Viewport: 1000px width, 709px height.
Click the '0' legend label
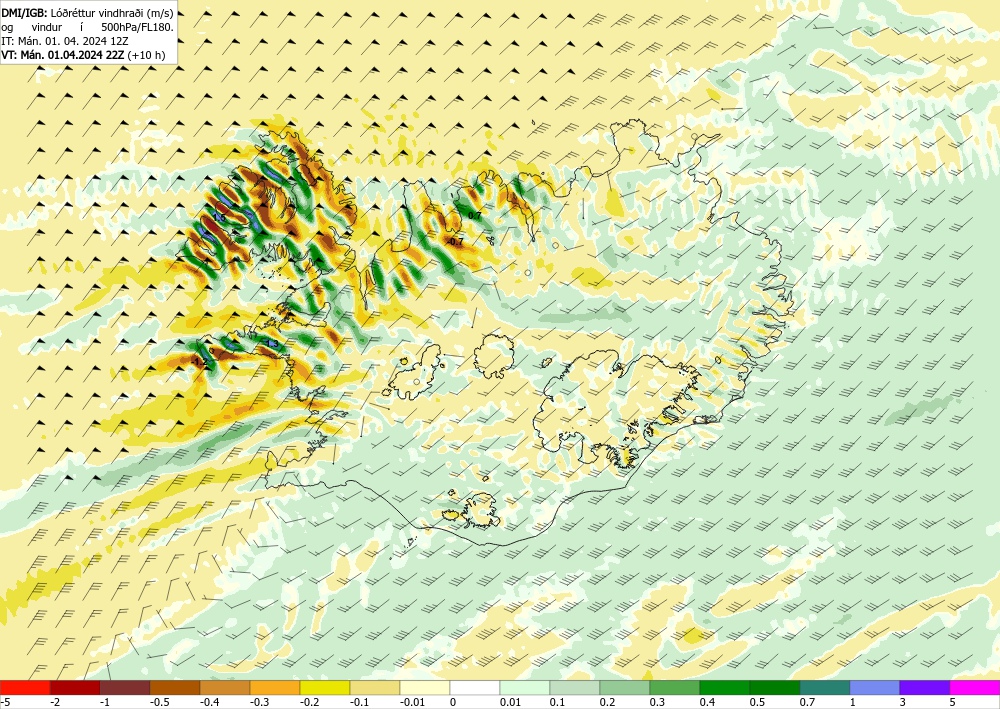(453, 703)
